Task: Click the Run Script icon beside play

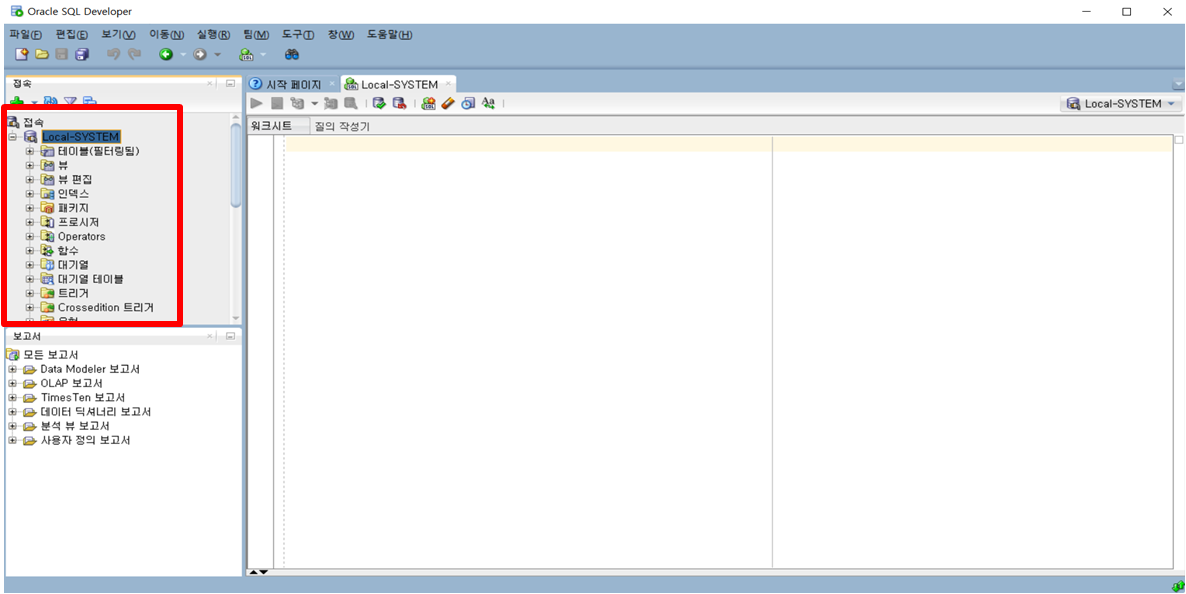Action: (277, 103)
